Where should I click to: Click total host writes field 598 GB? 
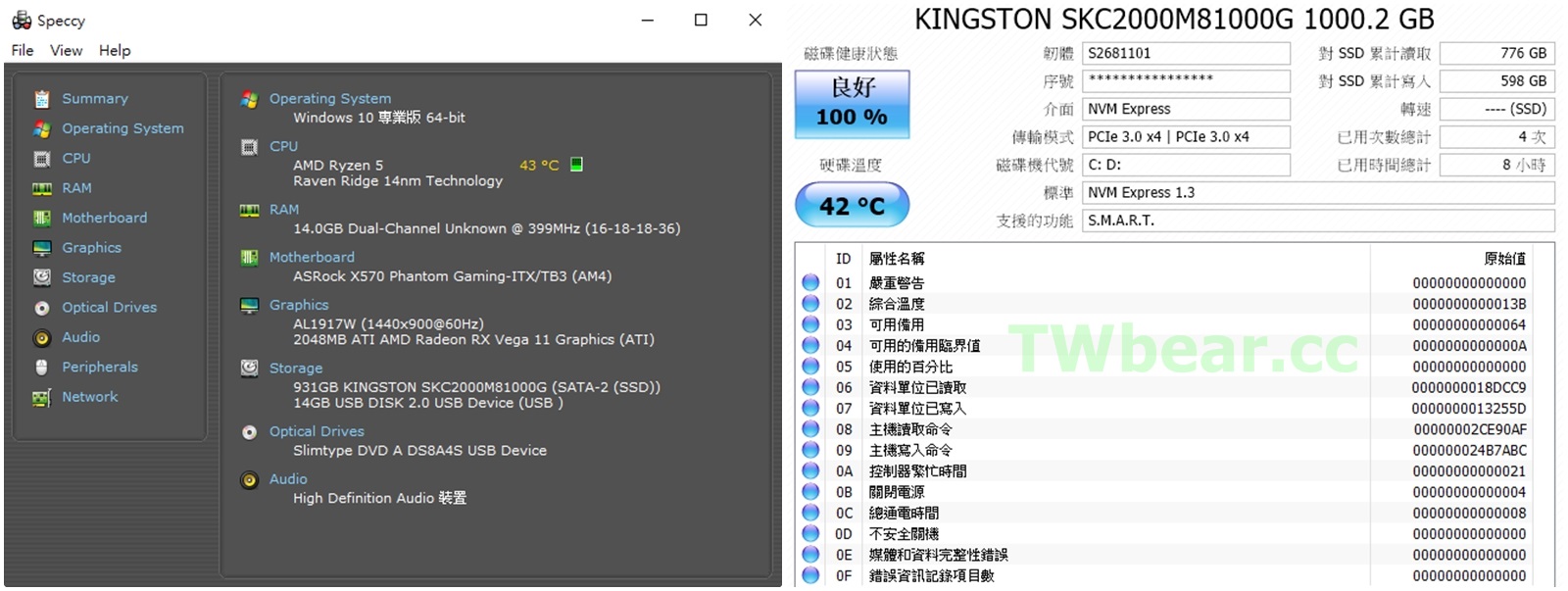1496,80
